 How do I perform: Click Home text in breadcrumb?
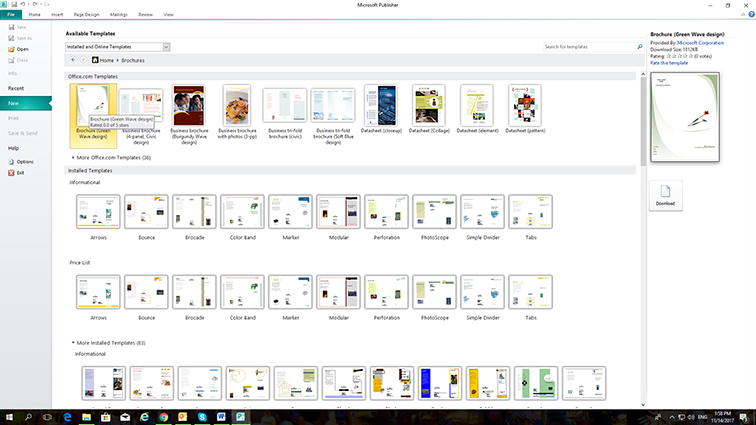[x=107, y=60]
